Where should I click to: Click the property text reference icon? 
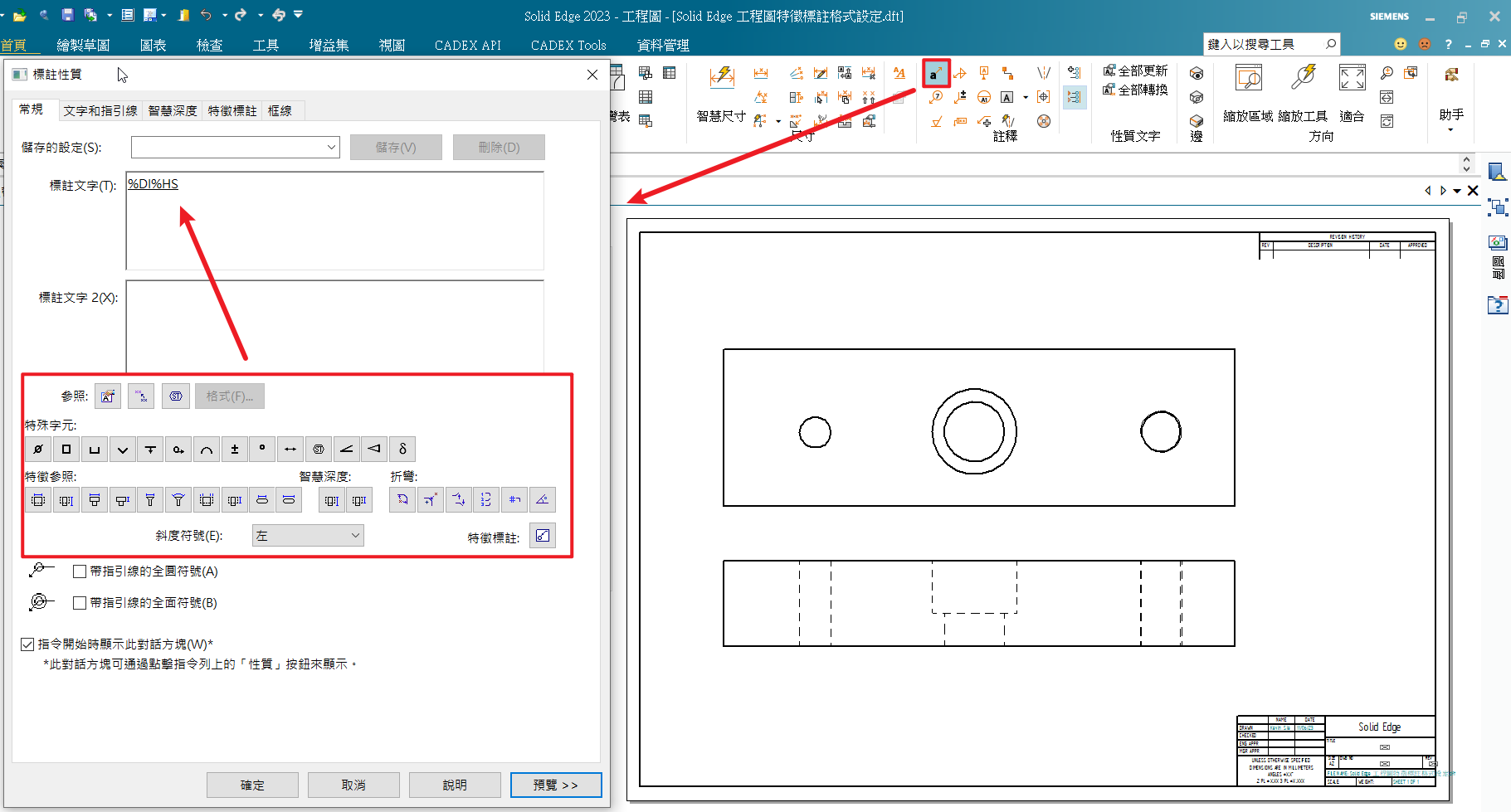[x=108, y=396]
